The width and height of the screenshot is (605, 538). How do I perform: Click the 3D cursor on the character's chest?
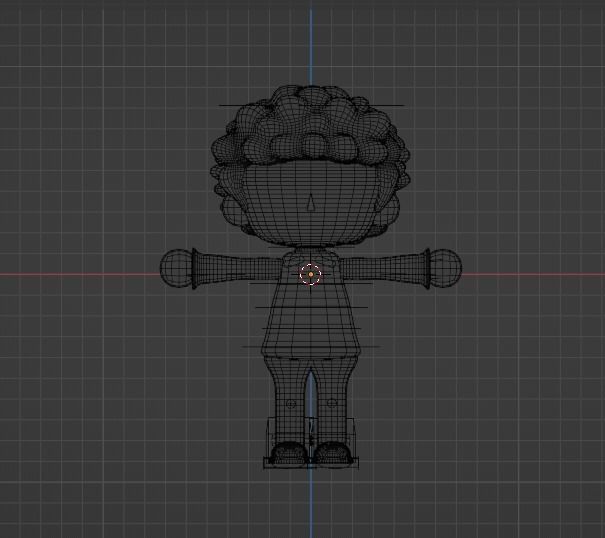point(311,274)
